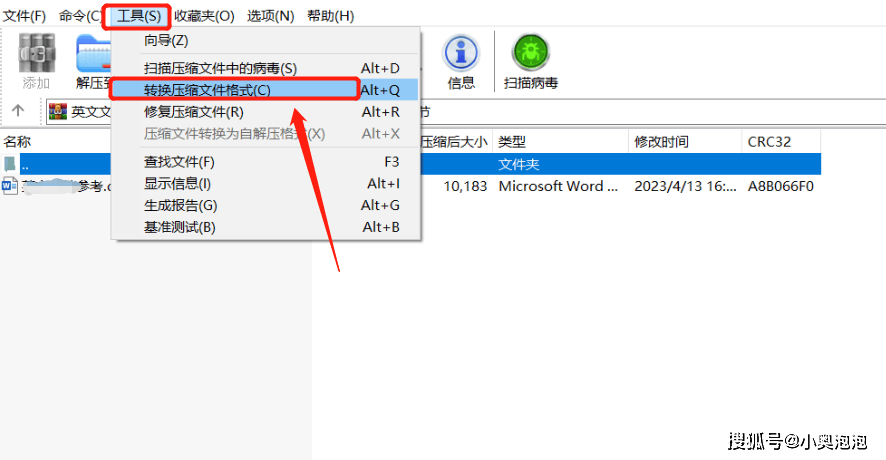
Task: Select 查找文件(F) menu item
Action: click(x=180, y=162)
